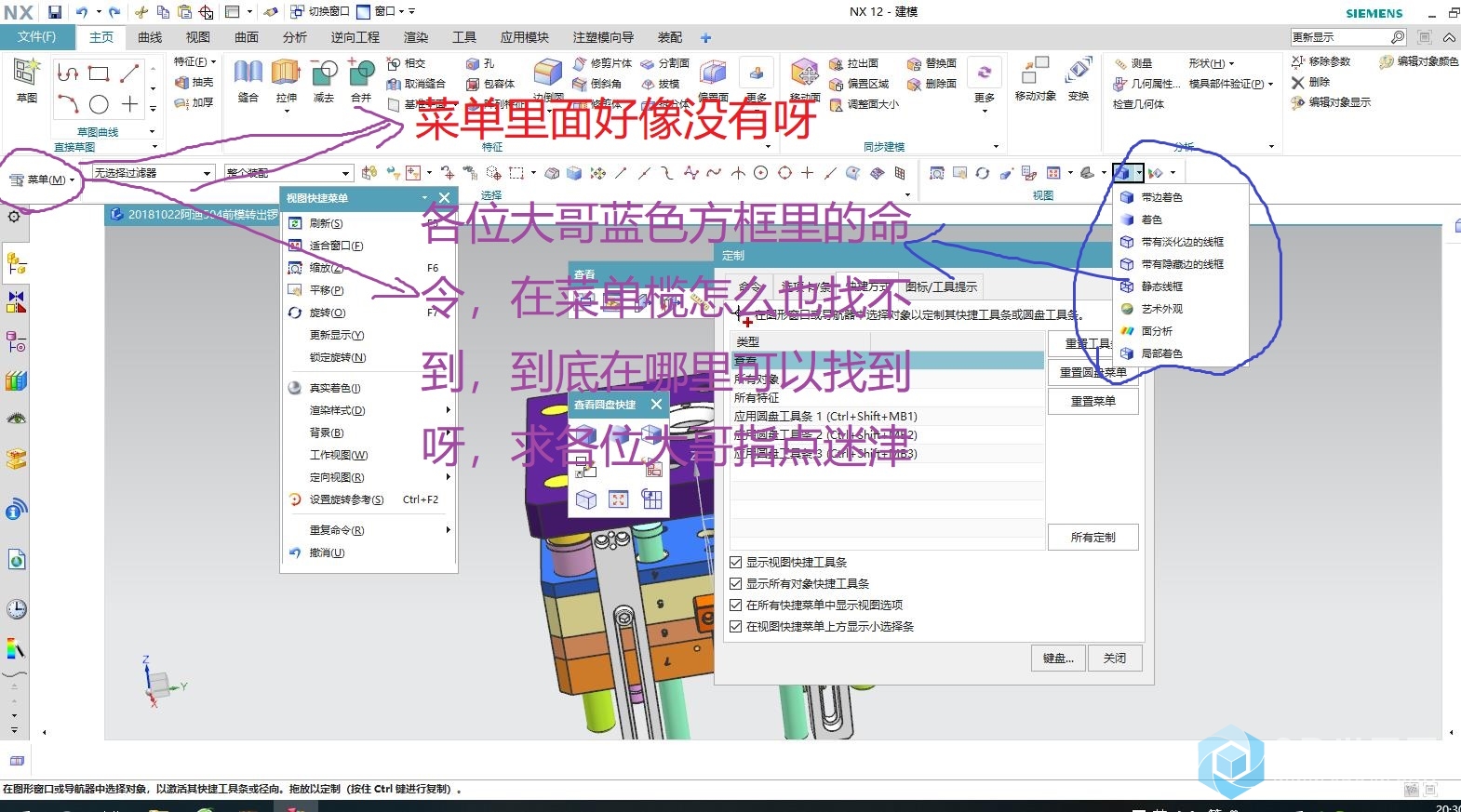Image resolution: width=1461 pixels, height=812 pixels.
Task: Select 刷新(S) in view shortcut menu
Action: pos(370,223)
